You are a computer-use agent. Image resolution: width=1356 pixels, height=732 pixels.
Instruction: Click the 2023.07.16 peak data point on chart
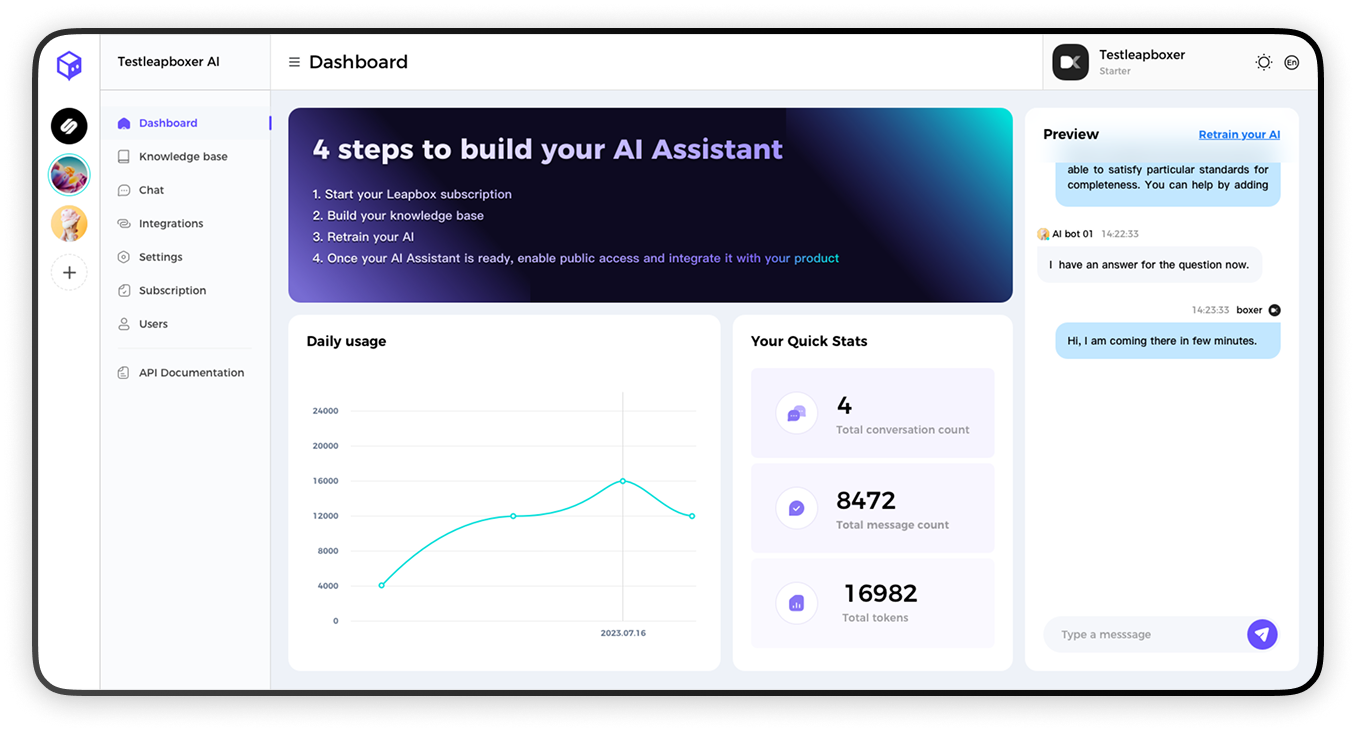tap(623, 481)
